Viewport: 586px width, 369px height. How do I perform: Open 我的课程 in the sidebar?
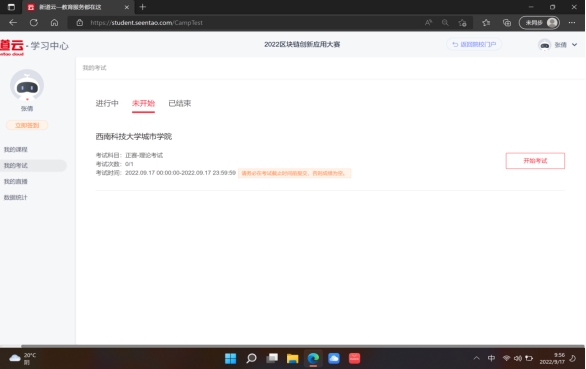click(x=16, y=150)
